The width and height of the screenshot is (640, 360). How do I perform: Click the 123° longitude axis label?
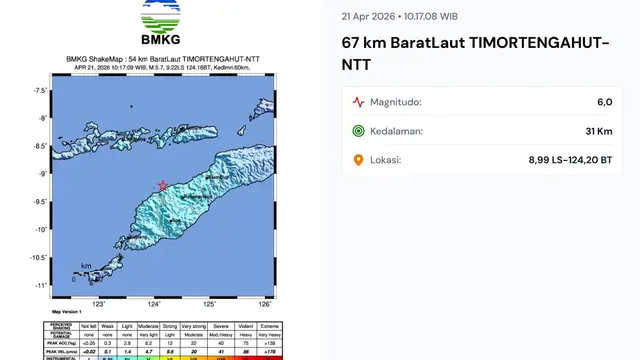[x=99, y=304]
